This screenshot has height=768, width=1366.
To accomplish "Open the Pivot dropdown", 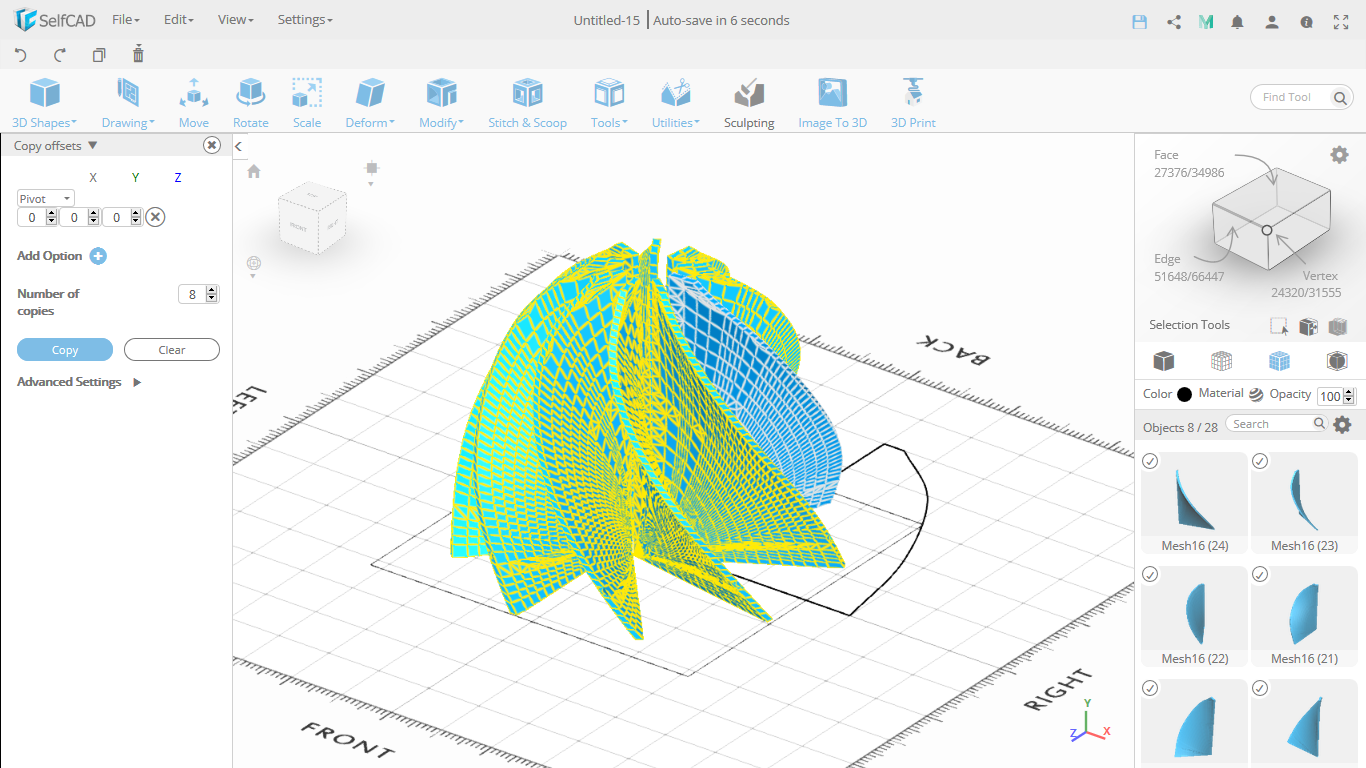I will pos(46,198).
